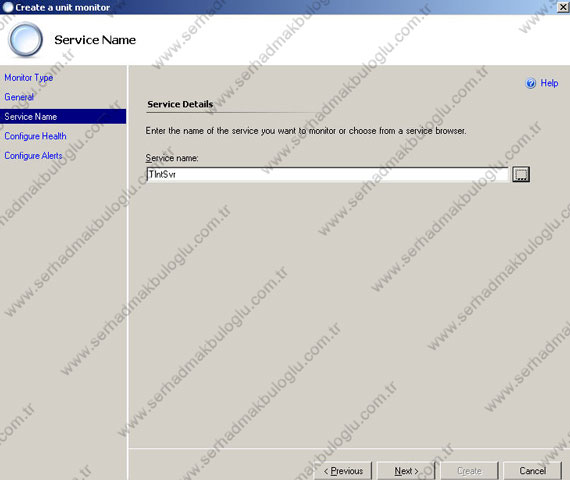Image resolution: width=570 pixels, height=480 pixels.
Task: Switch to the General wizard step
Action: 19,97
